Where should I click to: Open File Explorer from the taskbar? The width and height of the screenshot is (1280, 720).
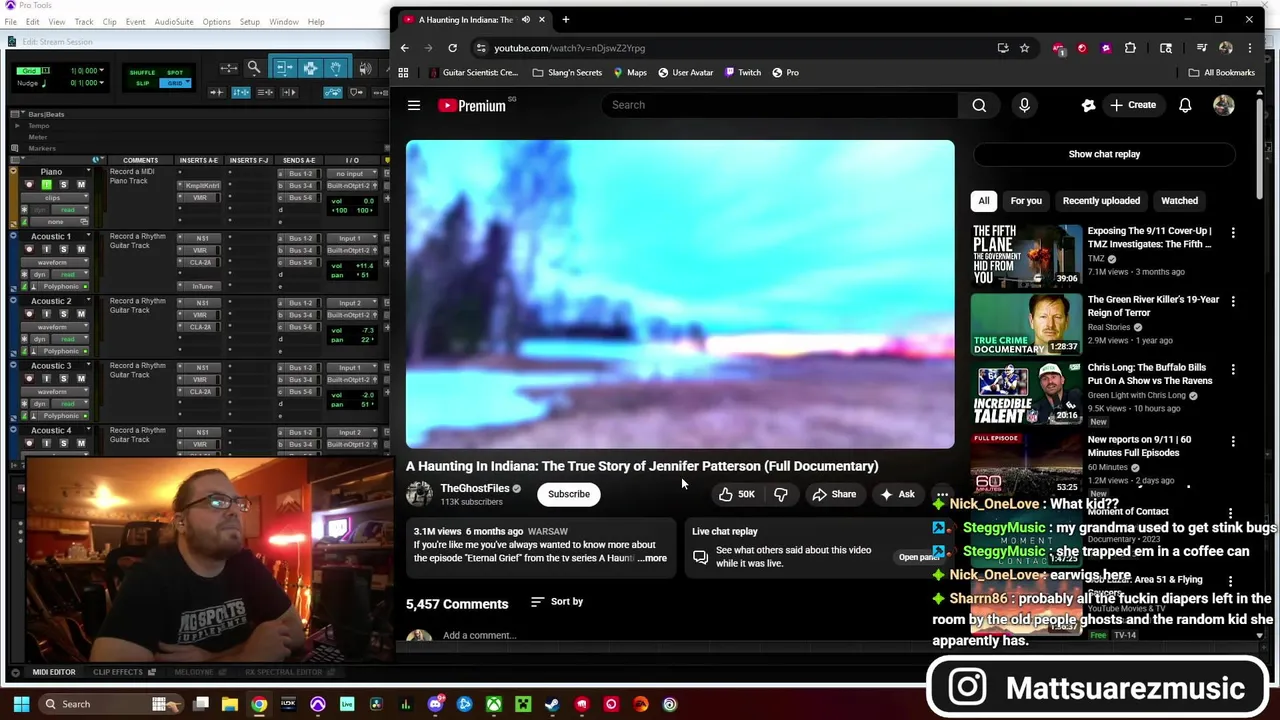pyautogui.click(x=230, y=704)
